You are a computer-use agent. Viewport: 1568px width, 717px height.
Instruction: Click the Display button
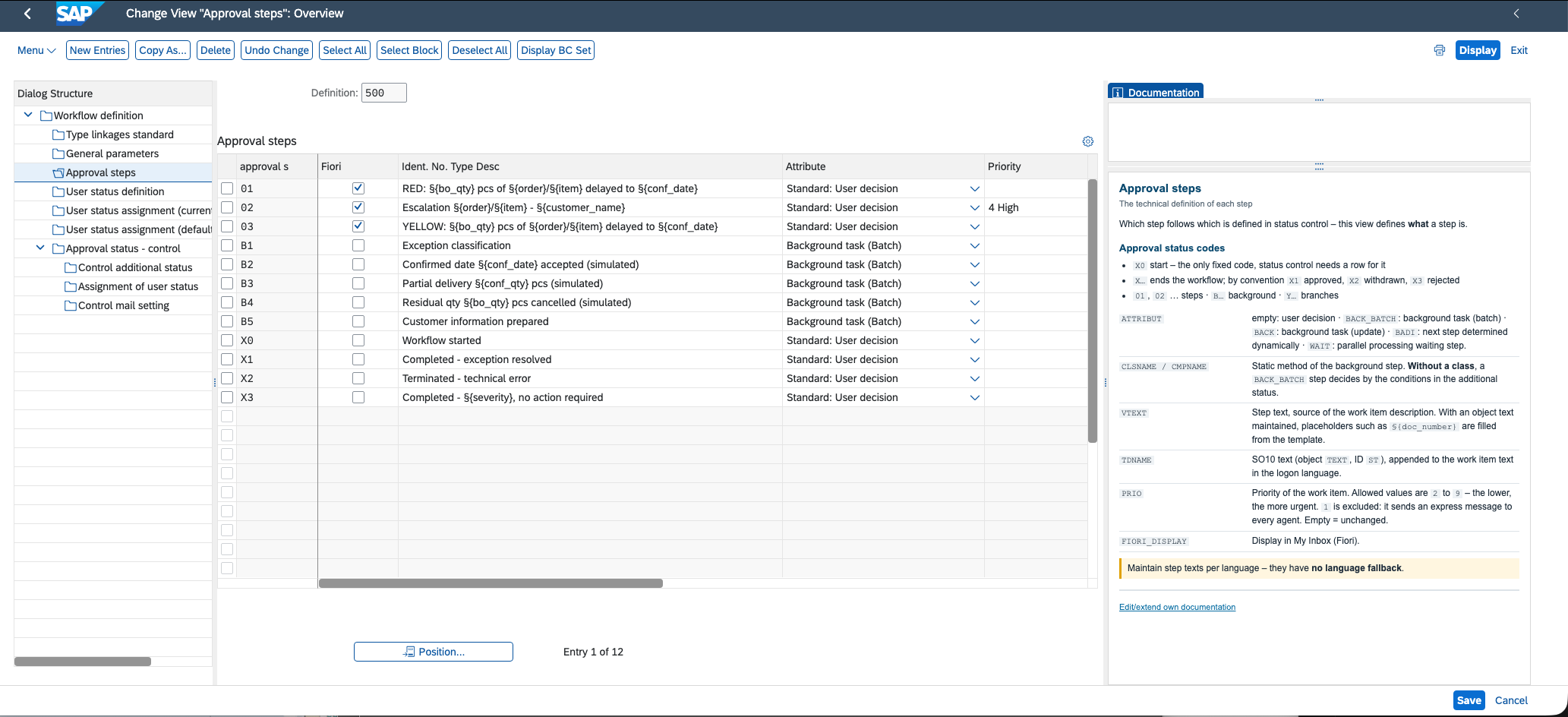pos(1478,50)
